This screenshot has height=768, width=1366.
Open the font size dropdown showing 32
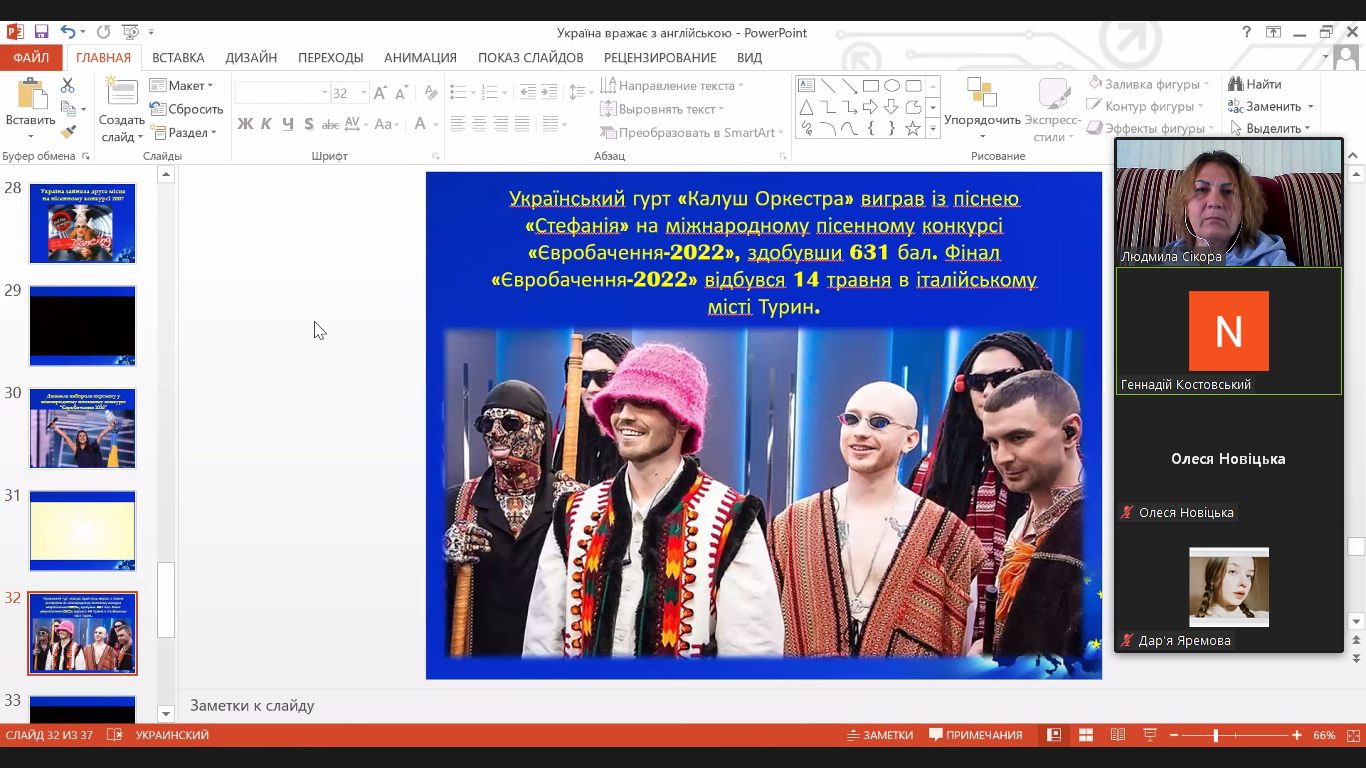click(364, 93)
